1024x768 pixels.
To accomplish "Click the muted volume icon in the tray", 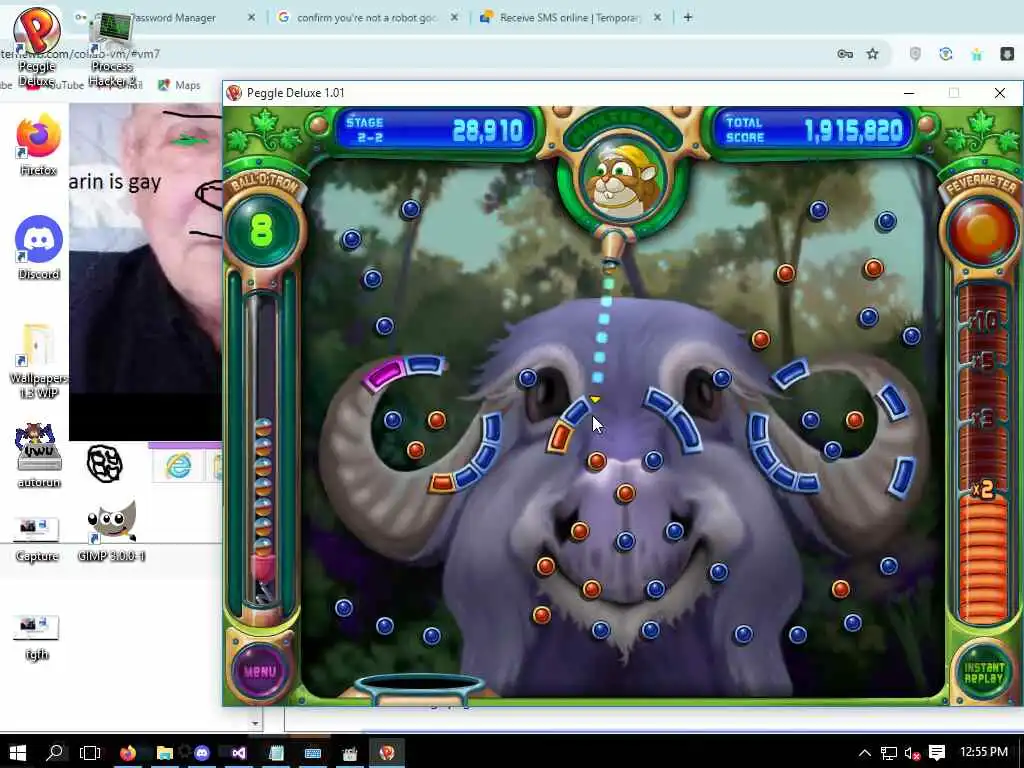I will click(x=912, y=753).
